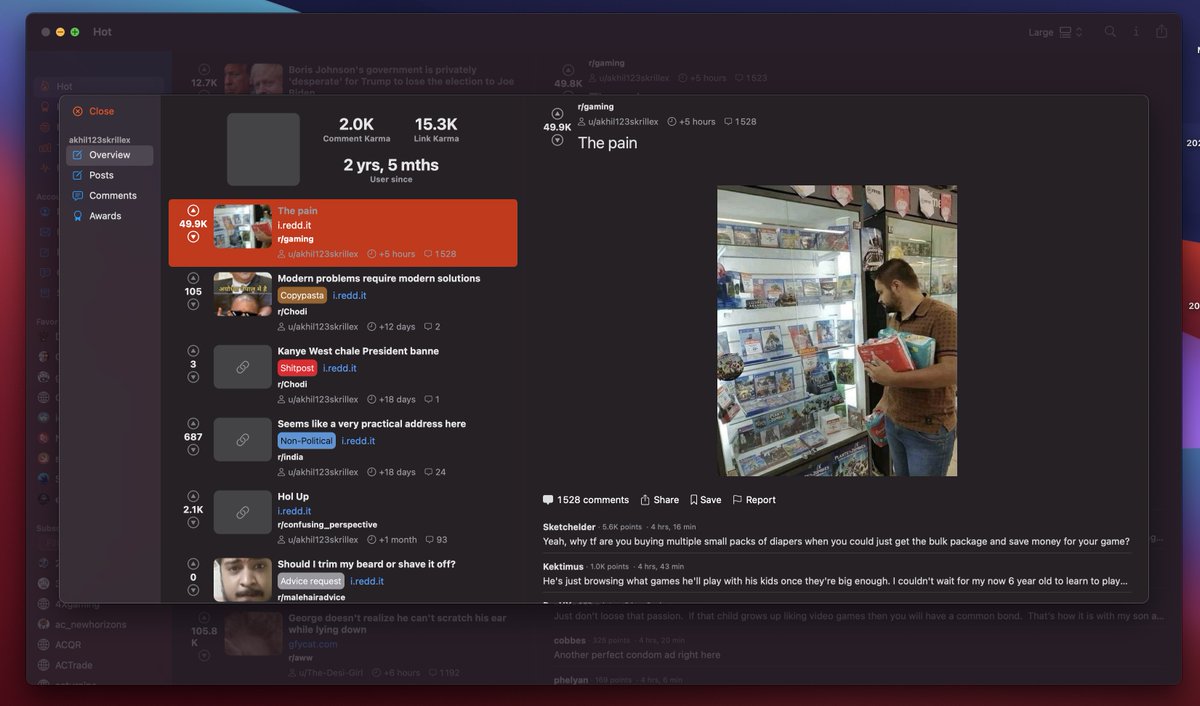This screenshot has width=1200, height=706.
Task: Downvote the 'Hol Up' post
Action: click(x=193, y=522)
